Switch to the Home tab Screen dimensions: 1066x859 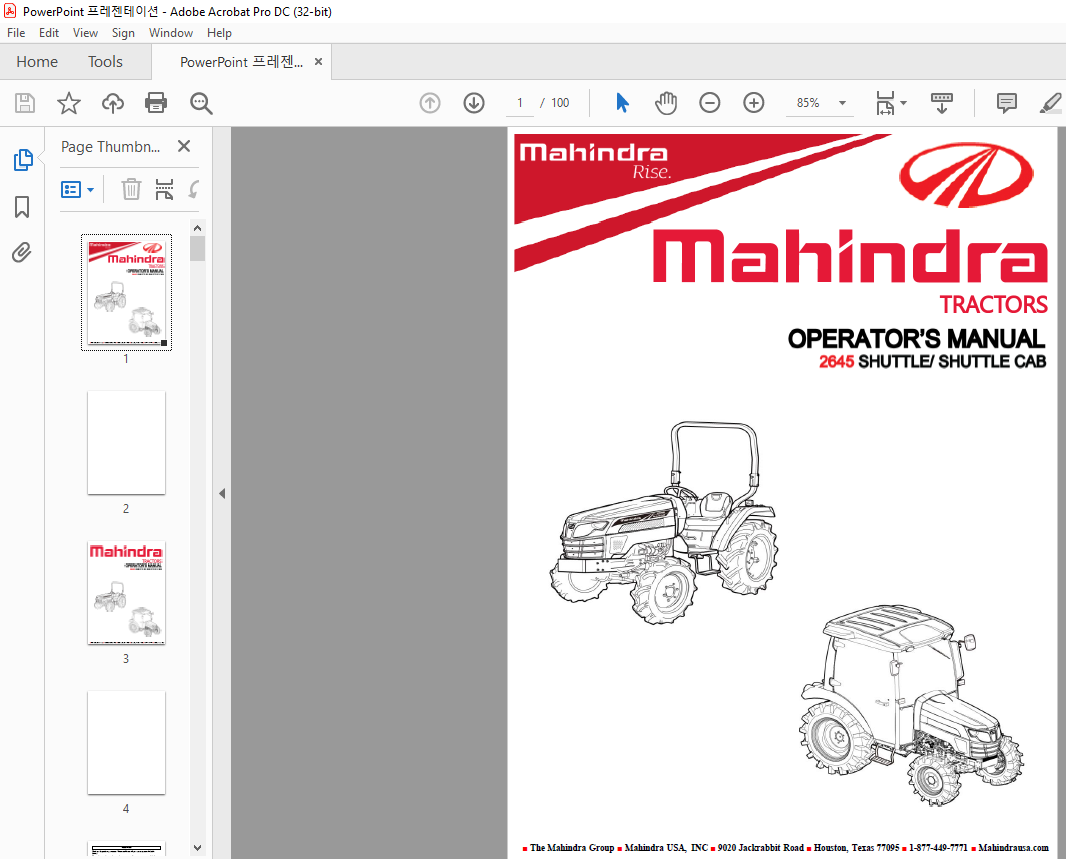pos(37,62)
